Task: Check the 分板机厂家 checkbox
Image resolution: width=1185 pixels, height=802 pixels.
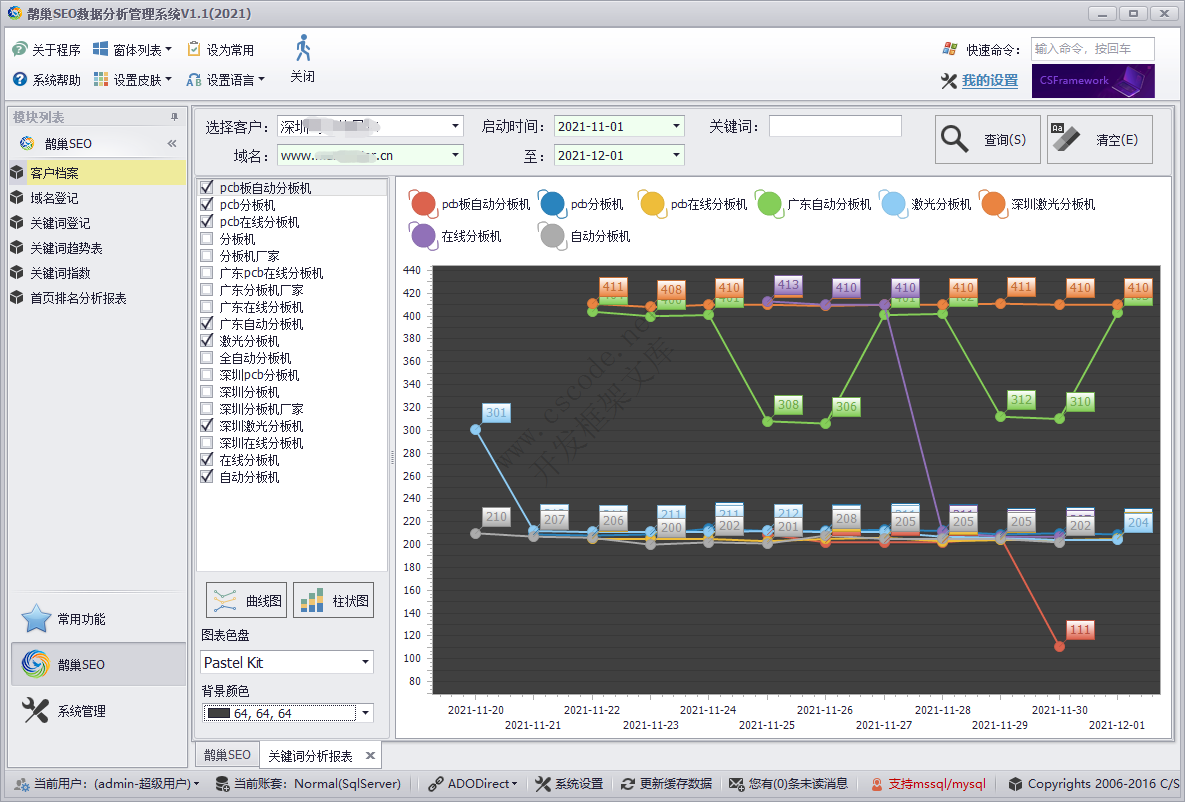Action: (206, 255)
